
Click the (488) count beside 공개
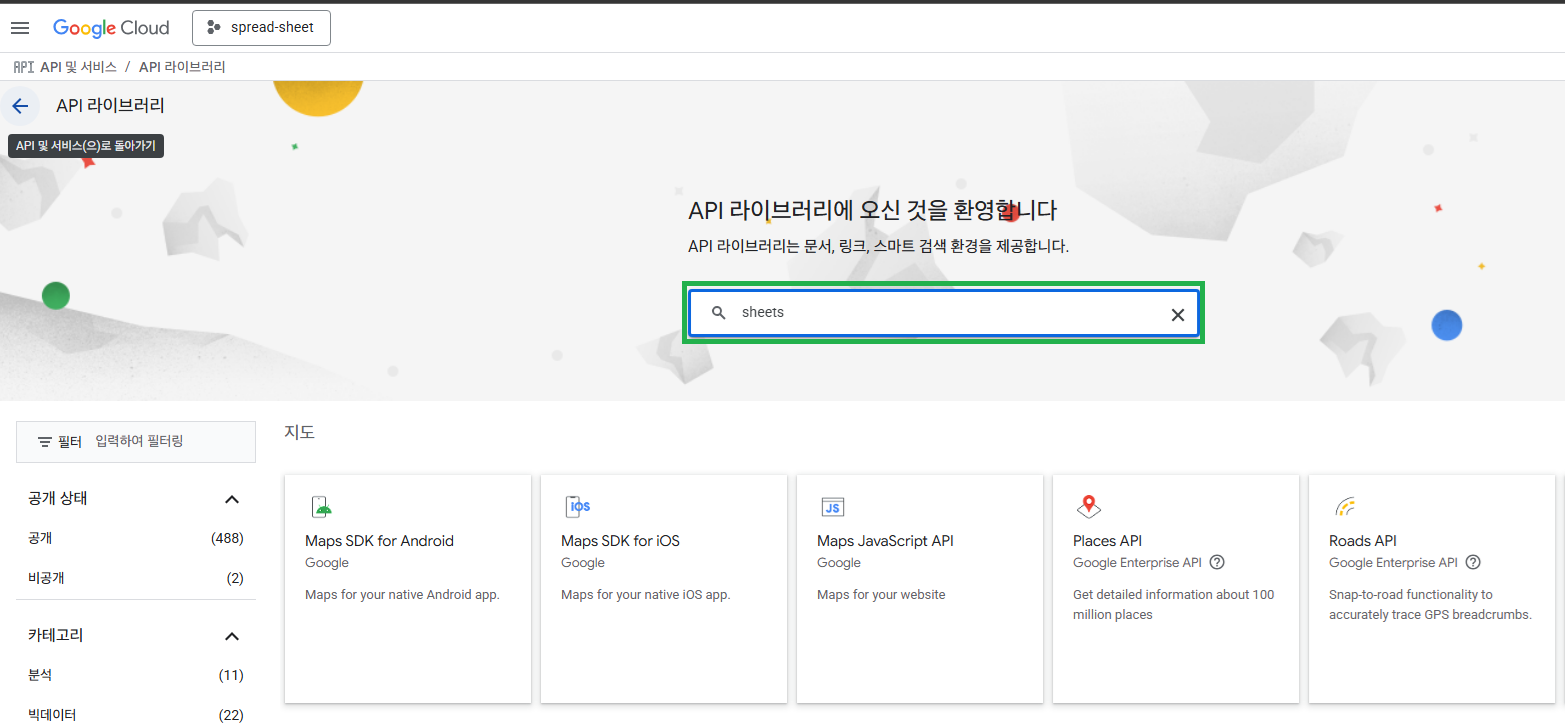pyautogui.click(x=227, y=538)
